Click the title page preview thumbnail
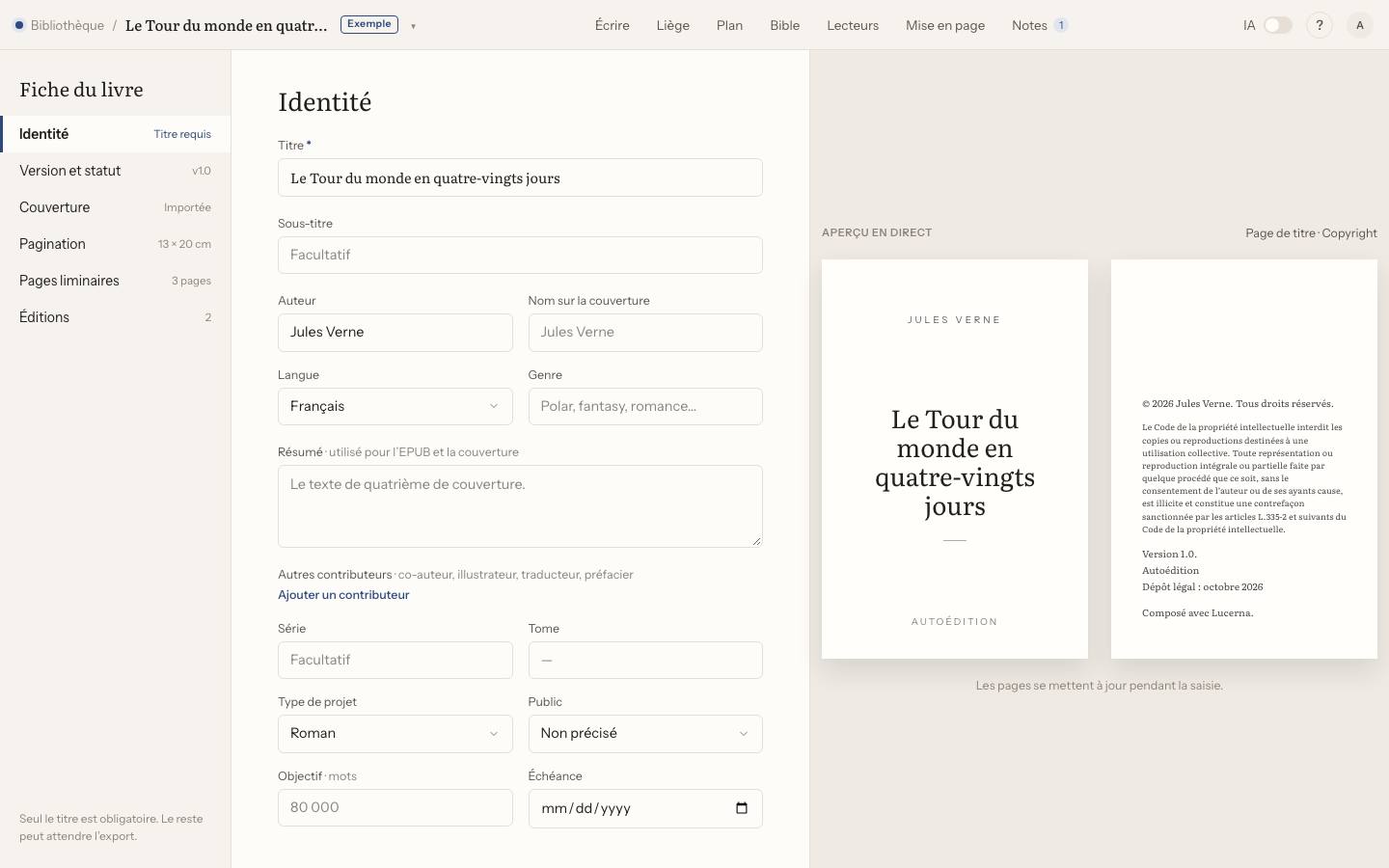This screenshot has height=868, width=1389. coord(955,459)
